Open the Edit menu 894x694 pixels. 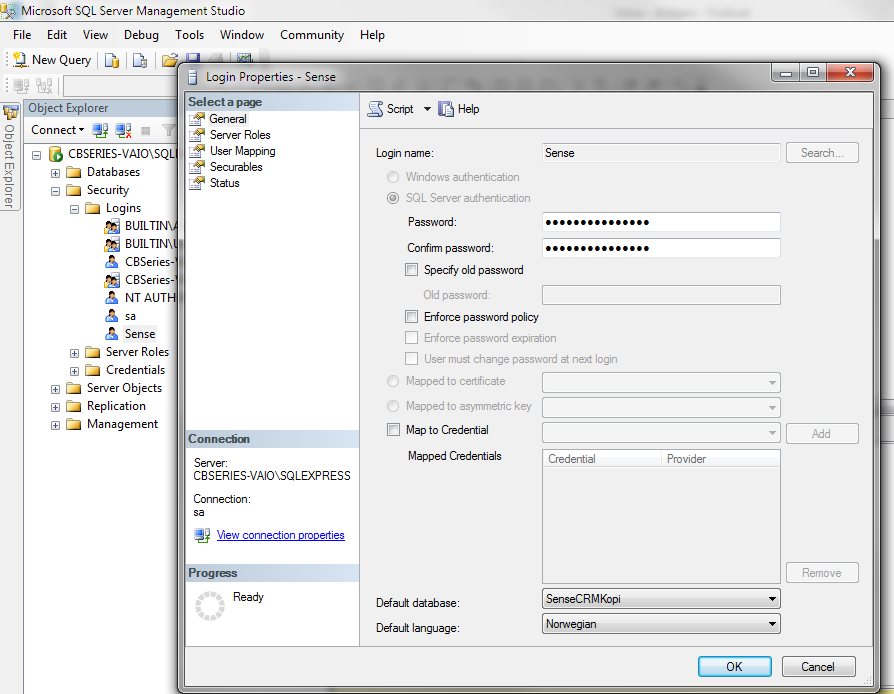pos(57,35)
